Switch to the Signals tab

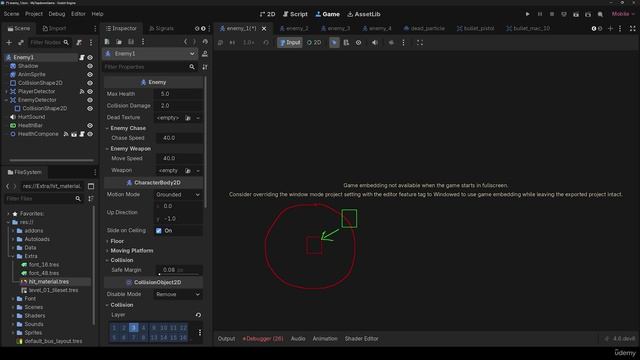[161, 29]
